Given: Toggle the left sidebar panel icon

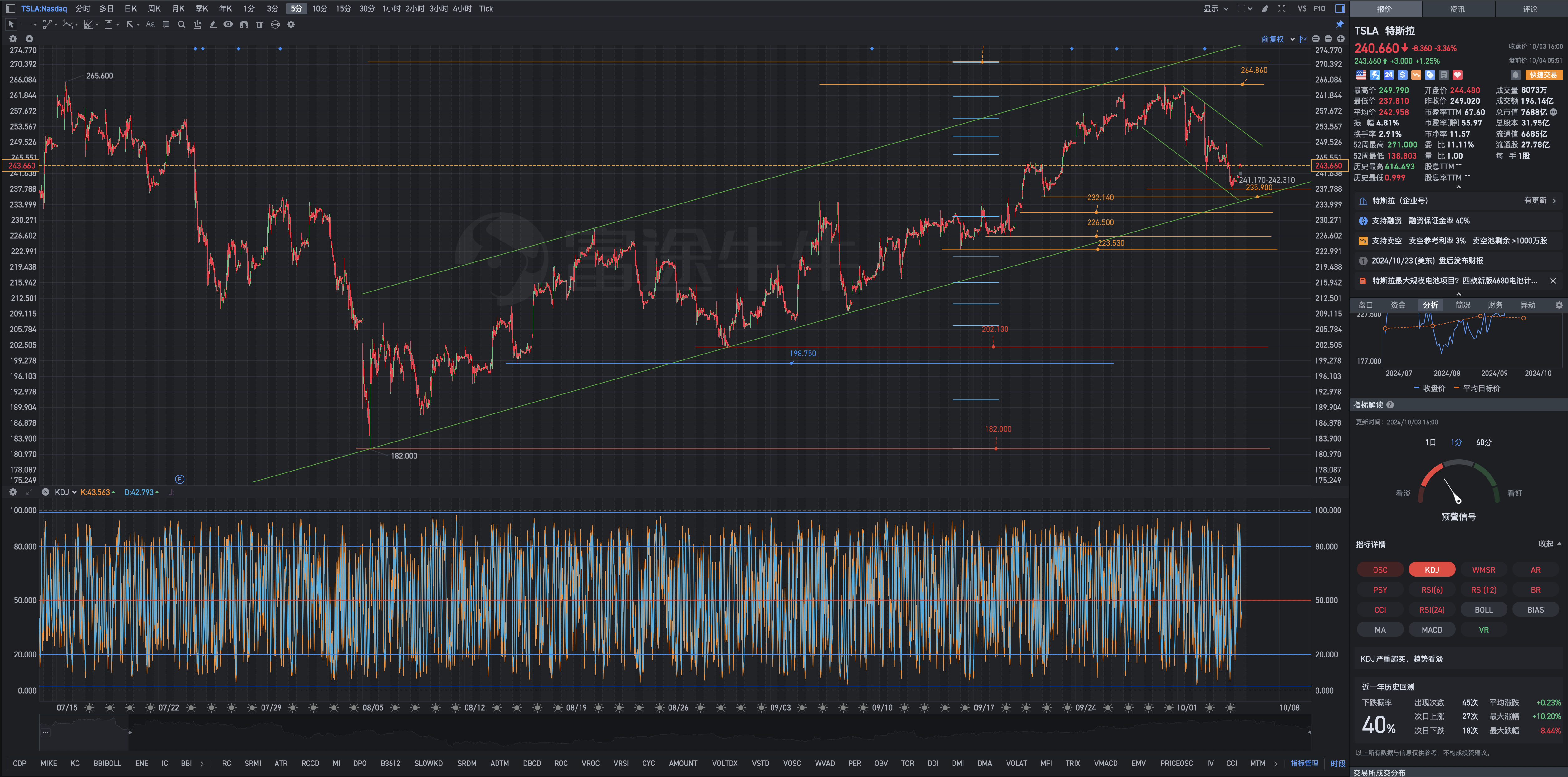Looking at the screenshot, I should [x=10, y=8].
